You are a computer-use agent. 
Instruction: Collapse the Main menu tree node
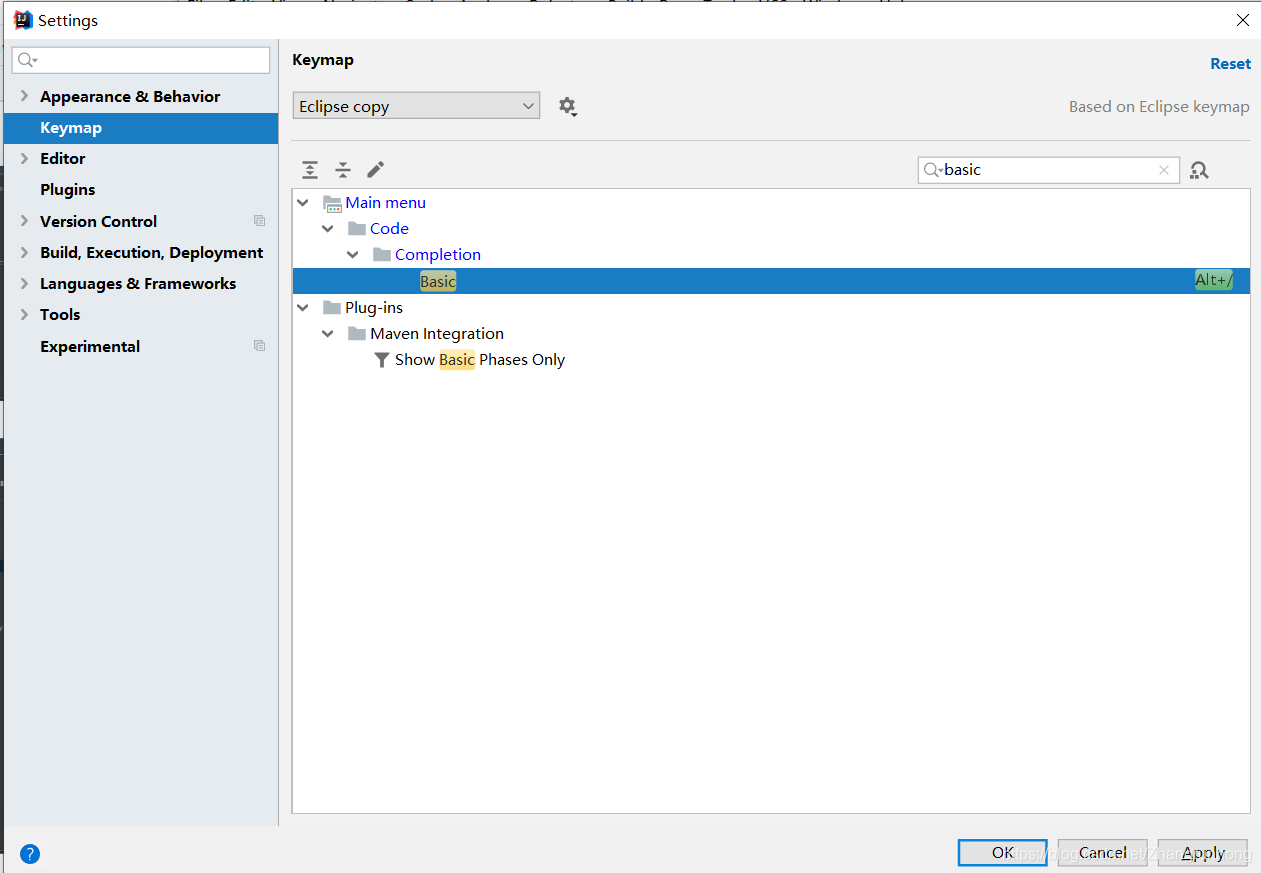click(303, 203)
